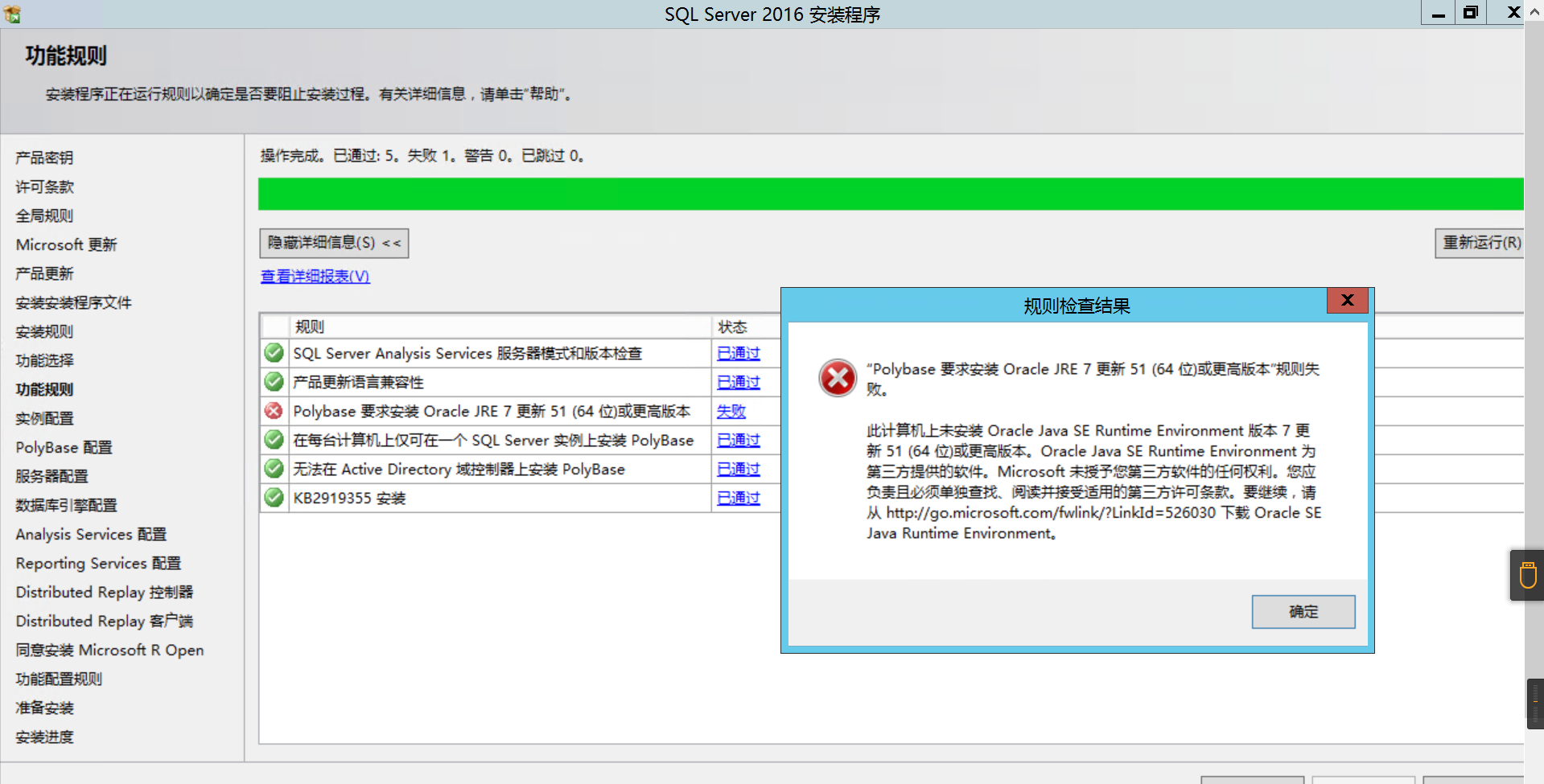Re-run the rules with 重新运行(R)
1544x784 pixels.
pos(1480,243)
